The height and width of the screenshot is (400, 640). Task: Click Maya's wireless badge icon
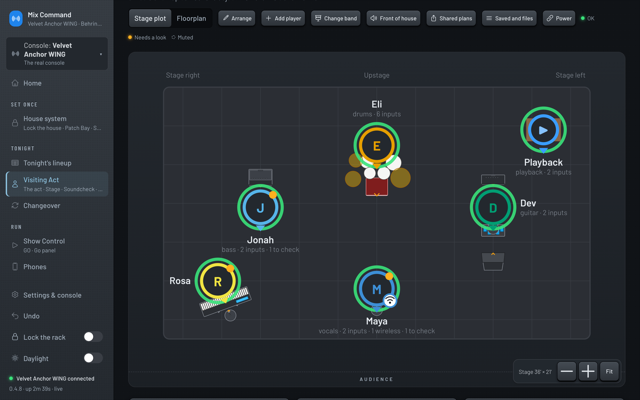tap(390, 301)
